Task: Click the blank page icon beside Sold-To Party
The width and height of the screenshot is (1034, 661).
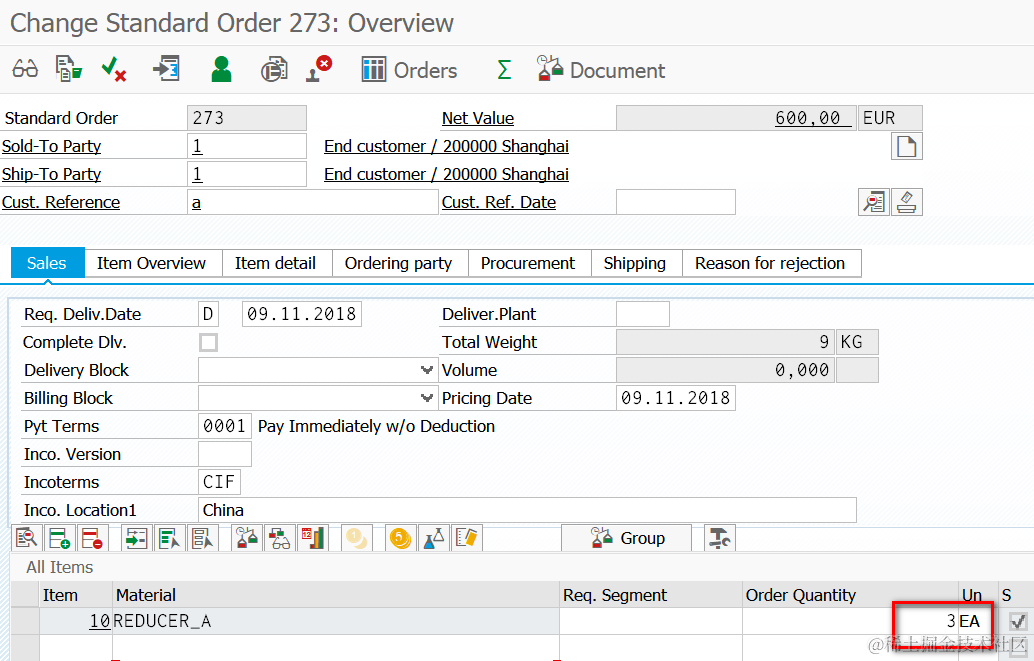Action: 907,146
